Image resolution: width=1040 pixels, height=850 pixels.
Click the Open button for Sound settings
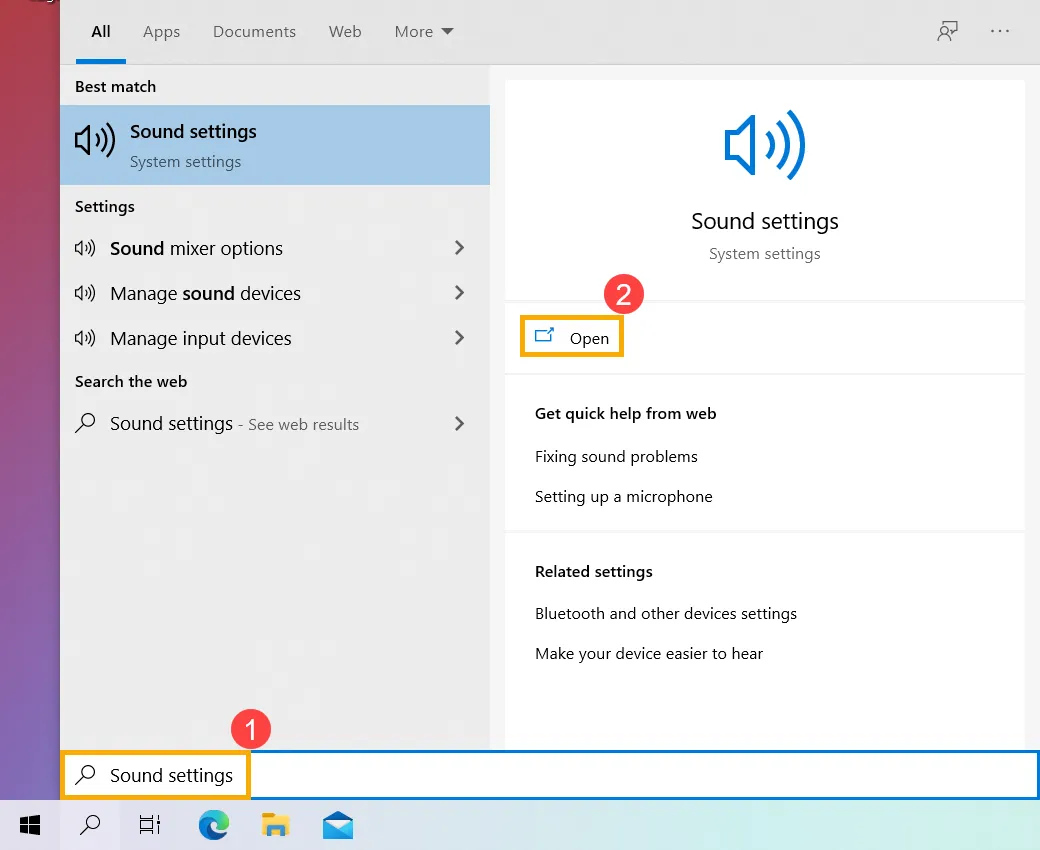(571, 337)
